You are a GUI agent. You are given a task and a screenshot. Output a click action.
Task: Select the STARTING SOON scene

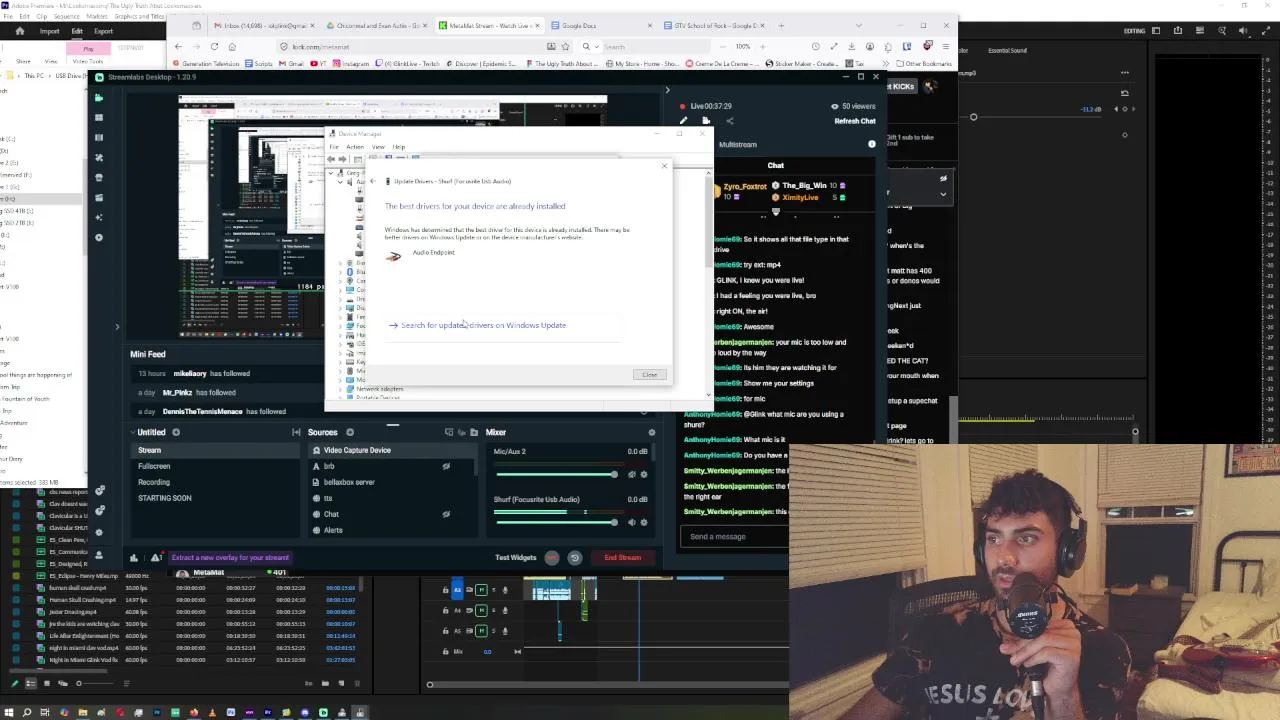(x=165, y=498)
